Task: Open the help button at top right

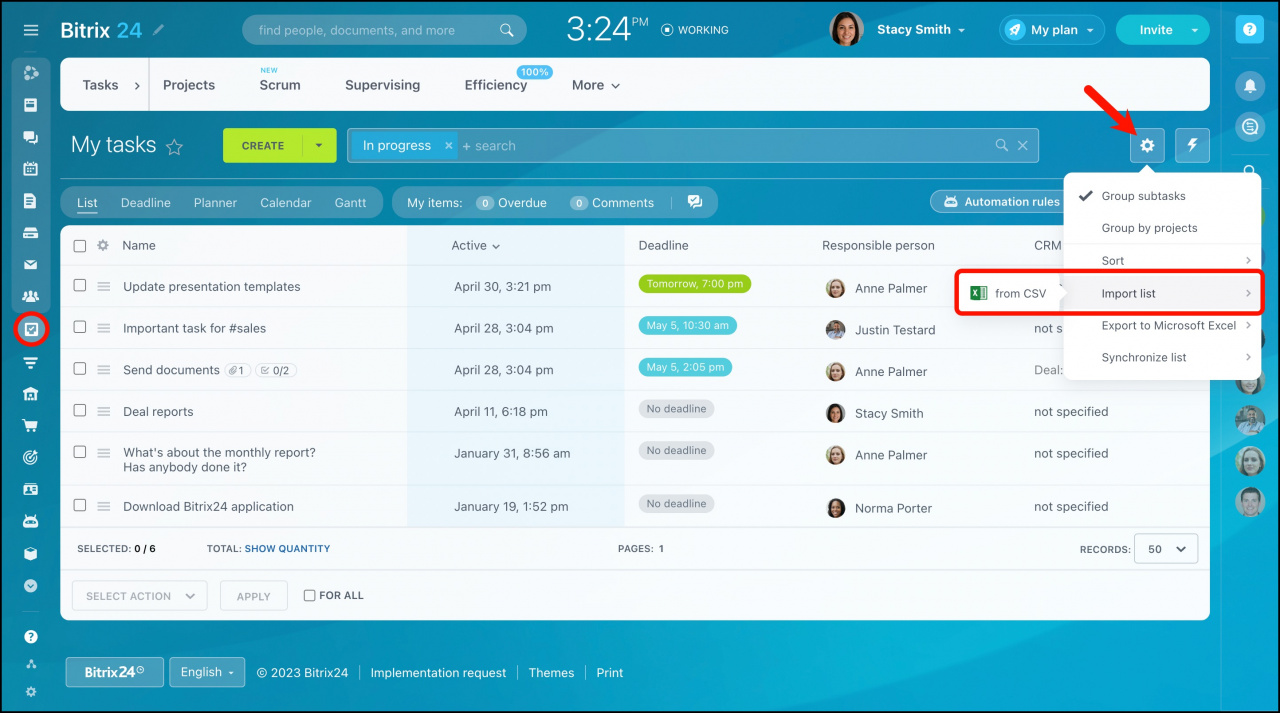Action: (1249, 30)
